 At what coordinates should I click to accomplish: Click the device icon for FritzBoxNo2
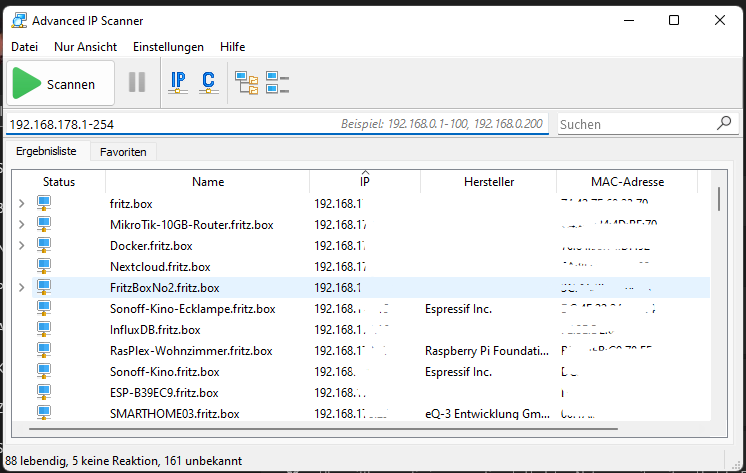44,287
